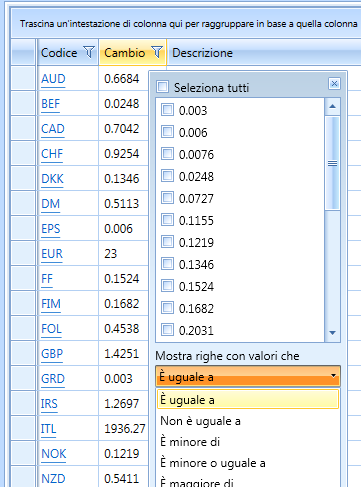Tick the 0.0248 filter checkbox
Image resolution: width=361 pixels, height=487 pixels.
(x=167, y=175)
